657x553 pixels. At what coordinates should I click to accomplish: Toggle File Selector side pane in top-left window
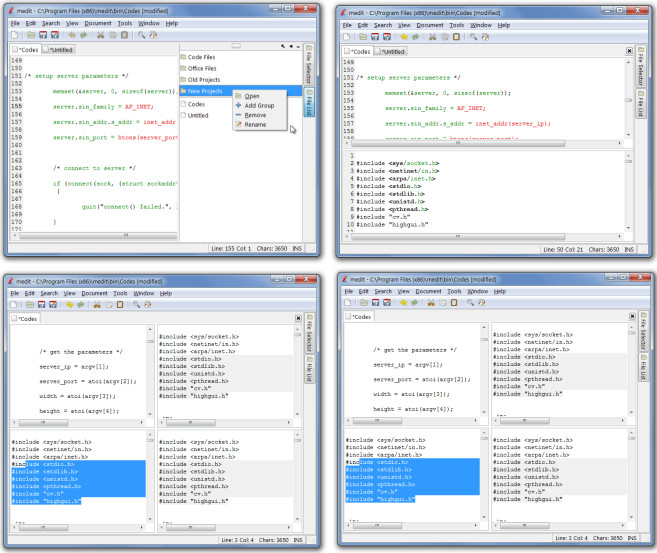click(309, 65)
